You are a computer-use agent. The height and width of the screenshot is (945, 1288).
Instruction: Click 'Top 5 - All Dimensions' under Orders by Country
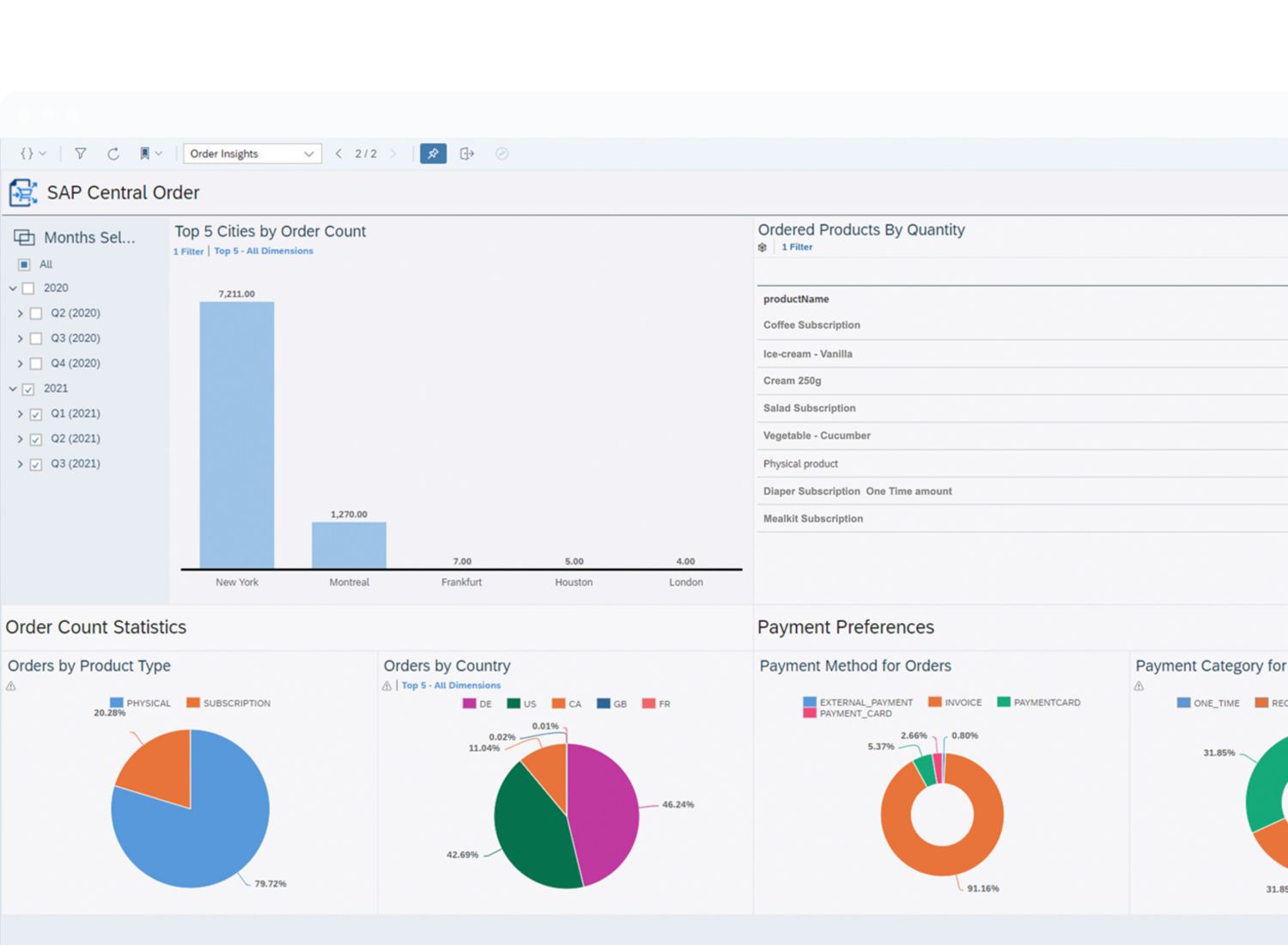coord(451,686)
